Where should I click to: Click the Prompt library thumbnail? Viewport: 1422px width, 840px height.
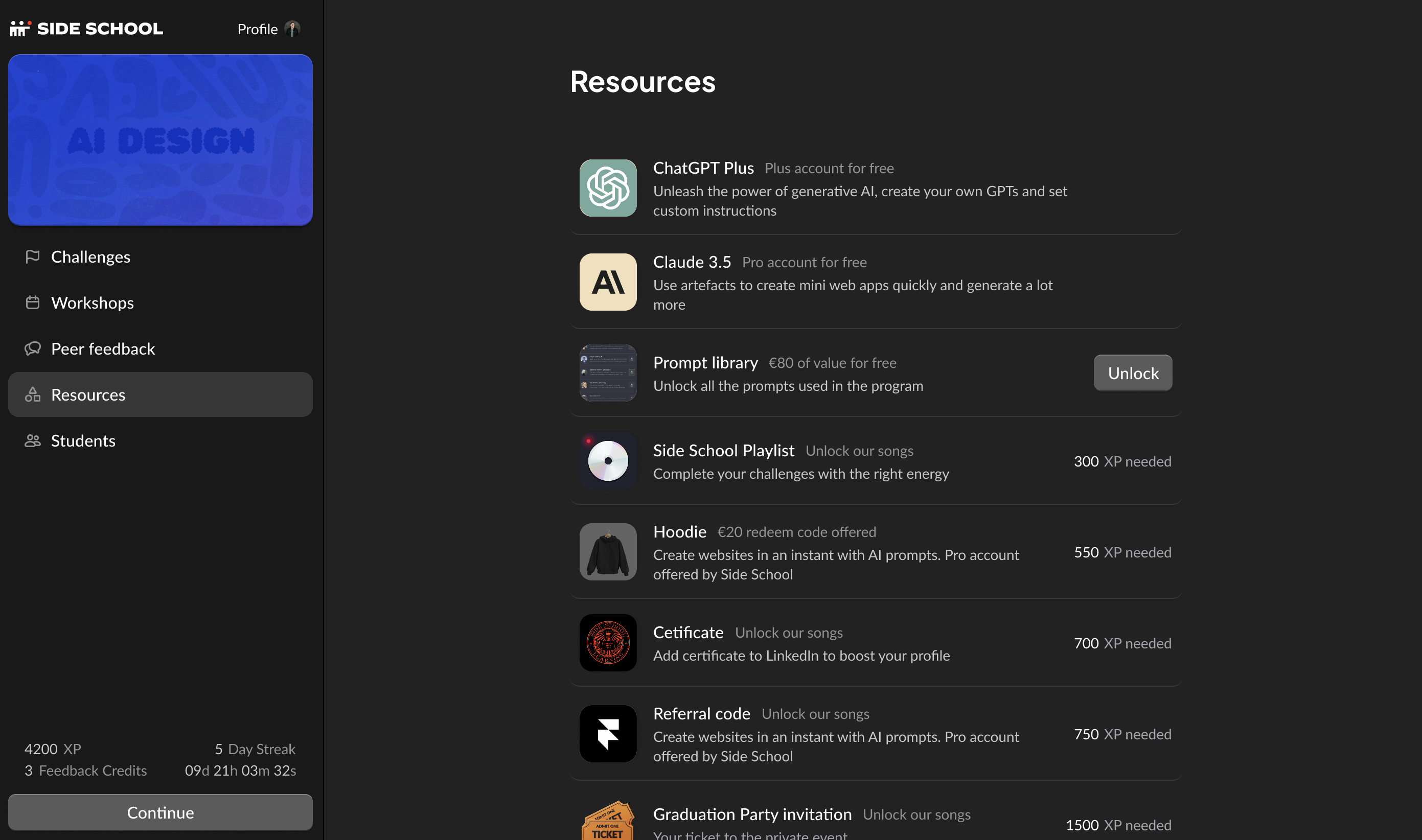tap(607, 373)
